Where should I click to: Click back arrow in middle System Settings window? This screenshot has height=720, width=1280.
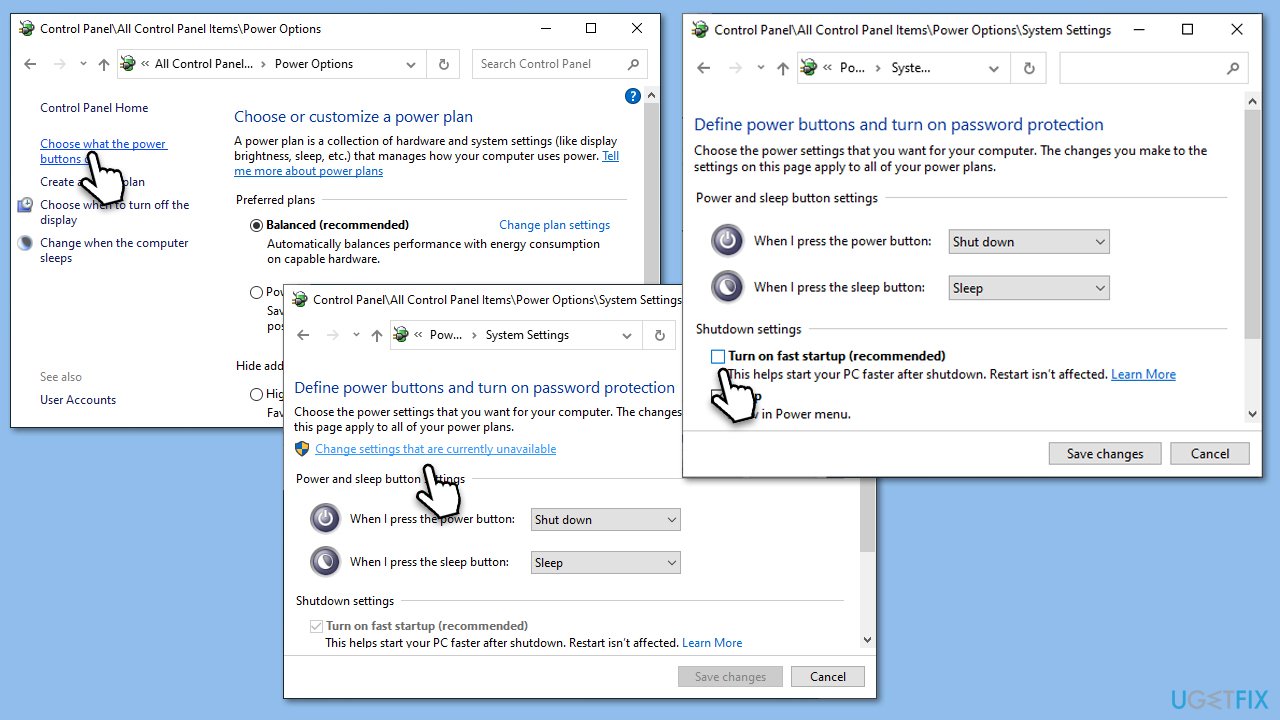[303, 335]
